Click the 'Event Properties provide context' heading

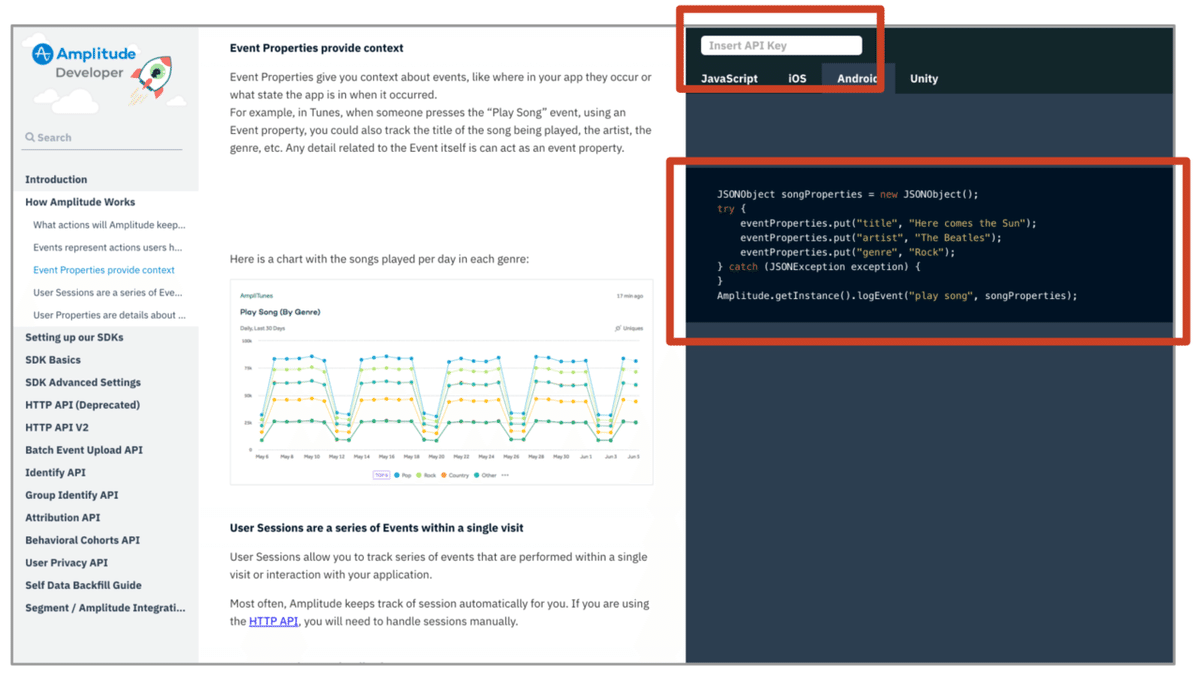point(317,48)
